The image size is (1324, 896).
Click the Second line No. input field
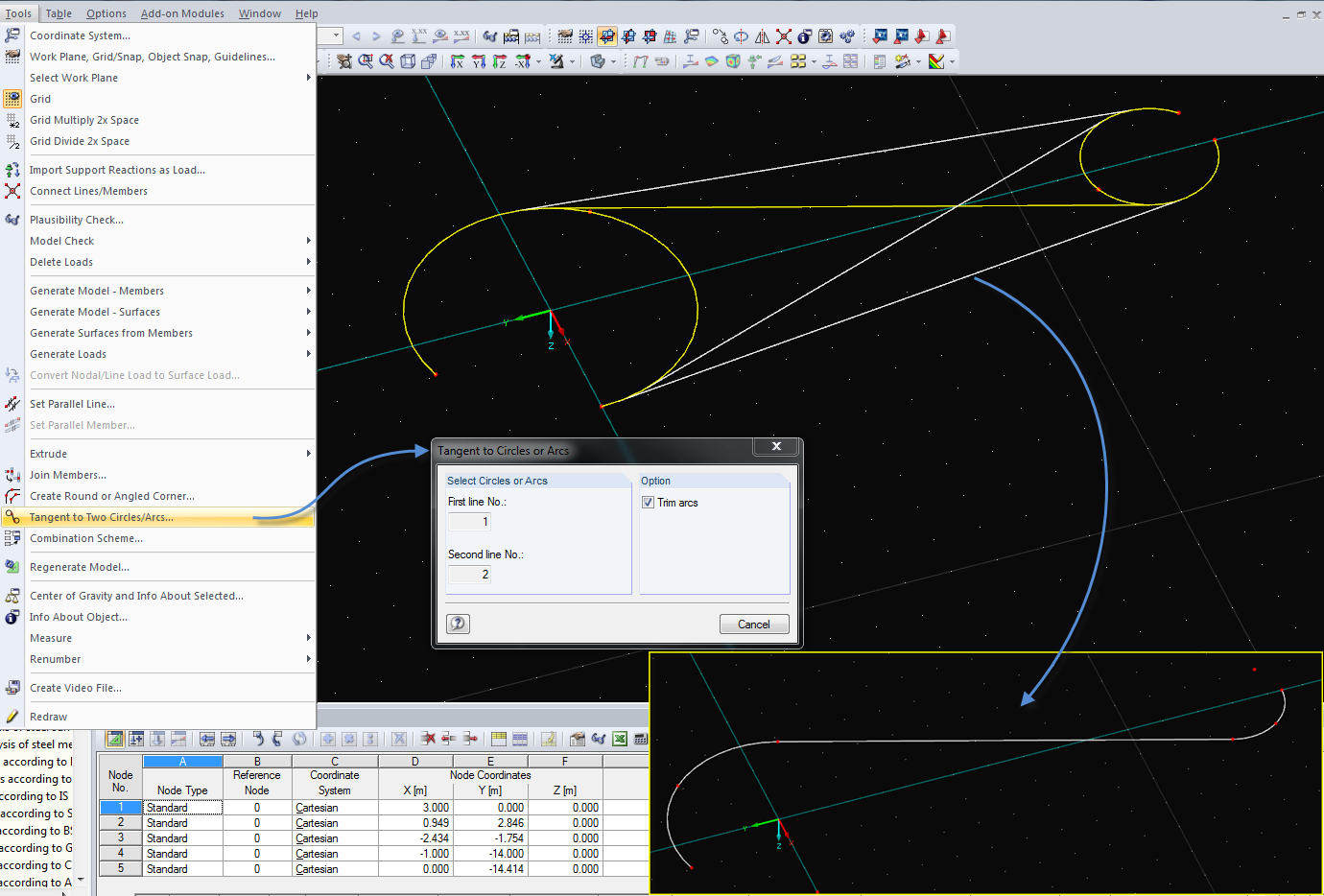(469, 575)
